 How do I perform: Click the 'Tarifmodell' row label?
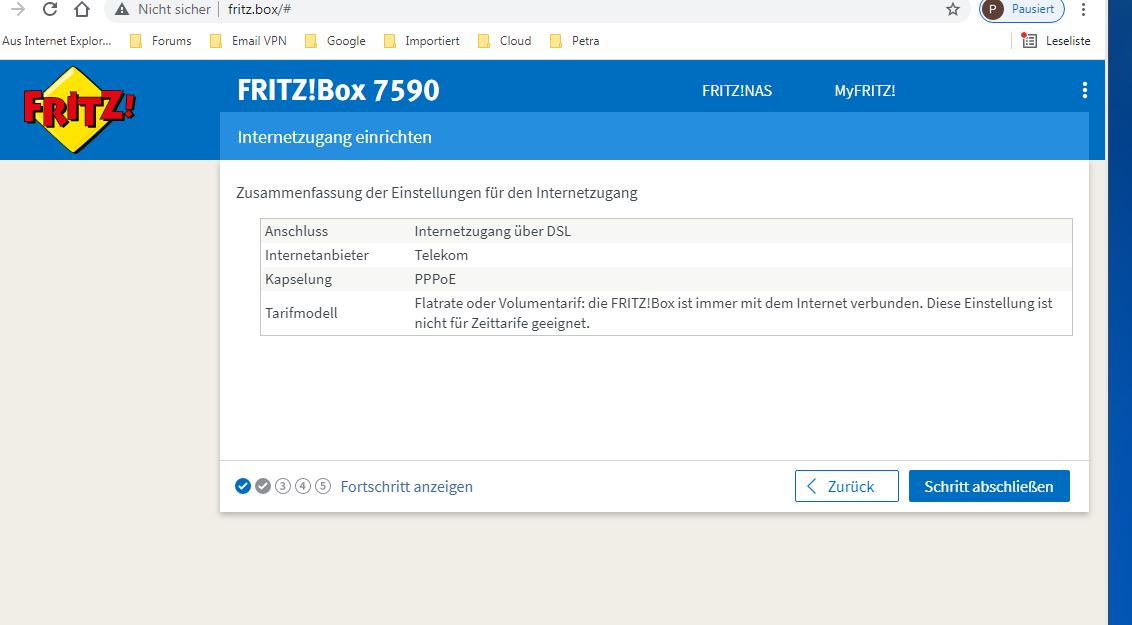pos(301,313)
